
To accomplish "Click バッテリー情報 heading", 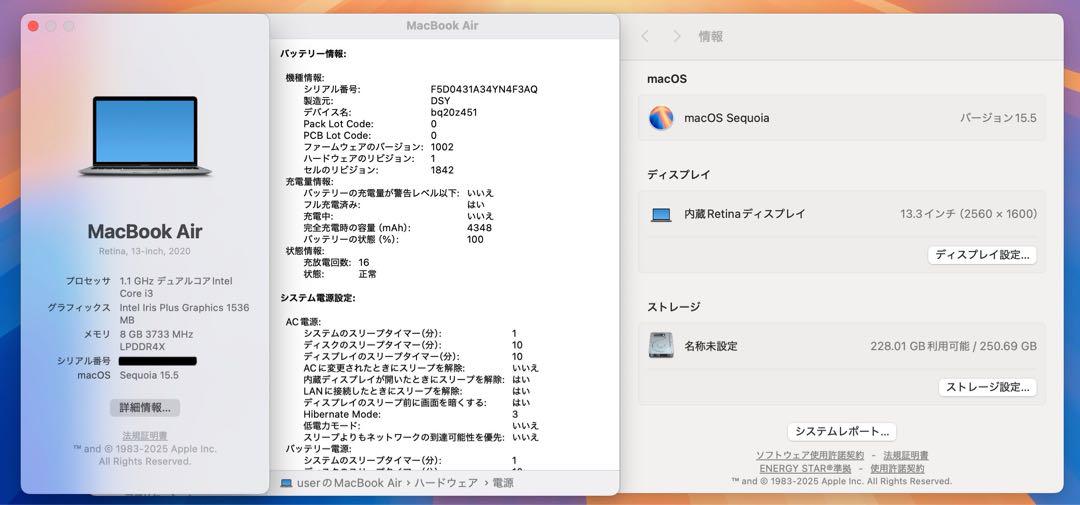I will click(313, 54).
